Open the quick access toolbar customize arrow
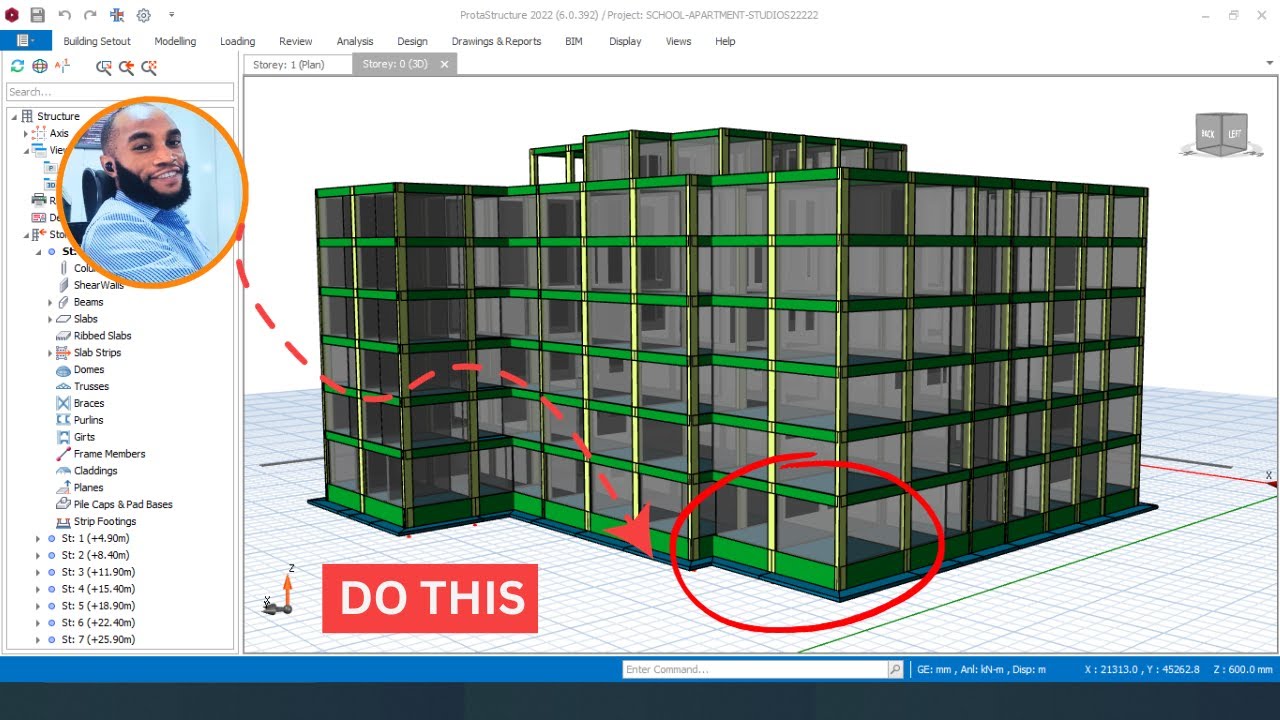Screen dimensions: 1280x720 click(x=171, y=15)
